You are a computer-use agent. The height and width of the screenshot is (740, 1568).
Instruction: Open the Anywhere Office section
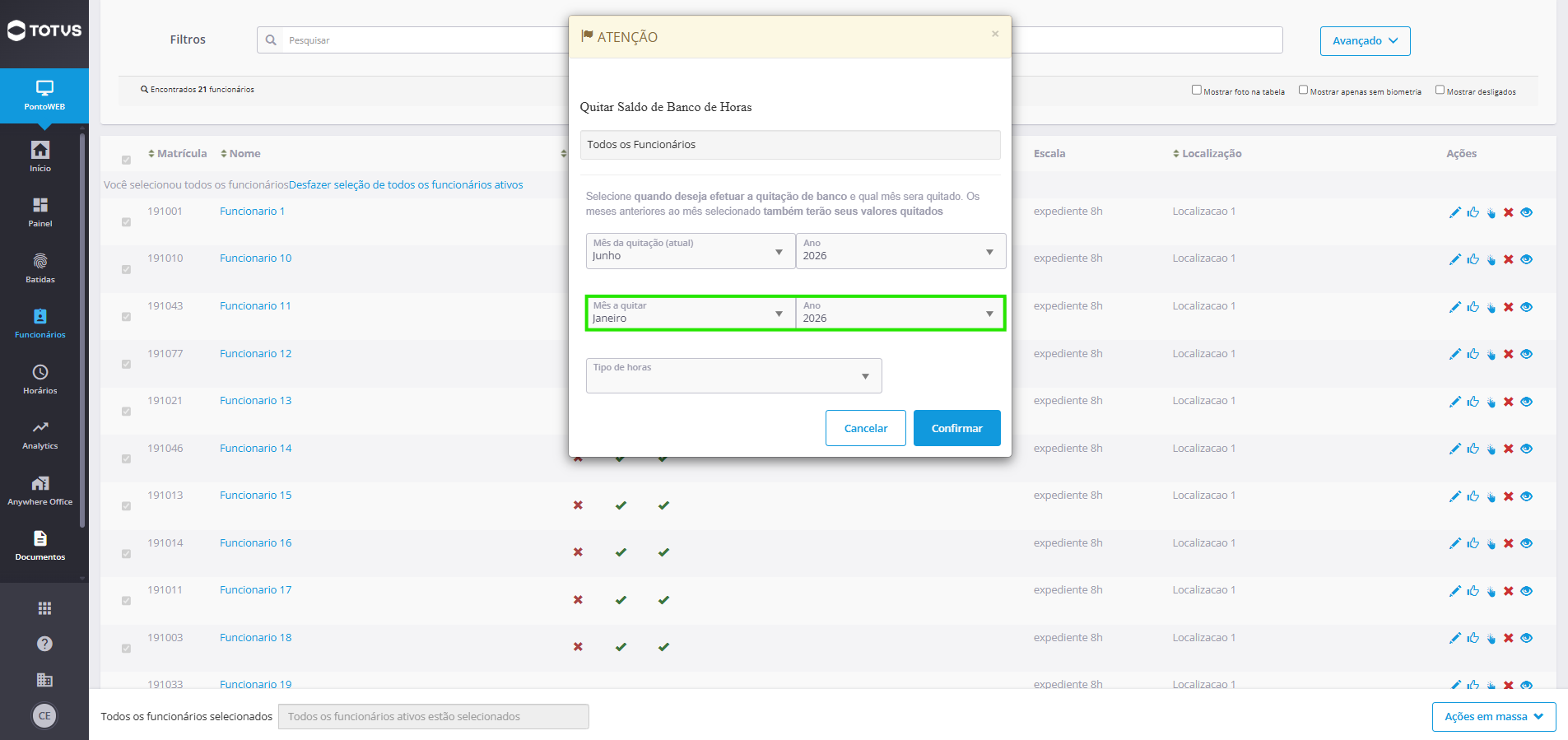click(x=40, y=490)
